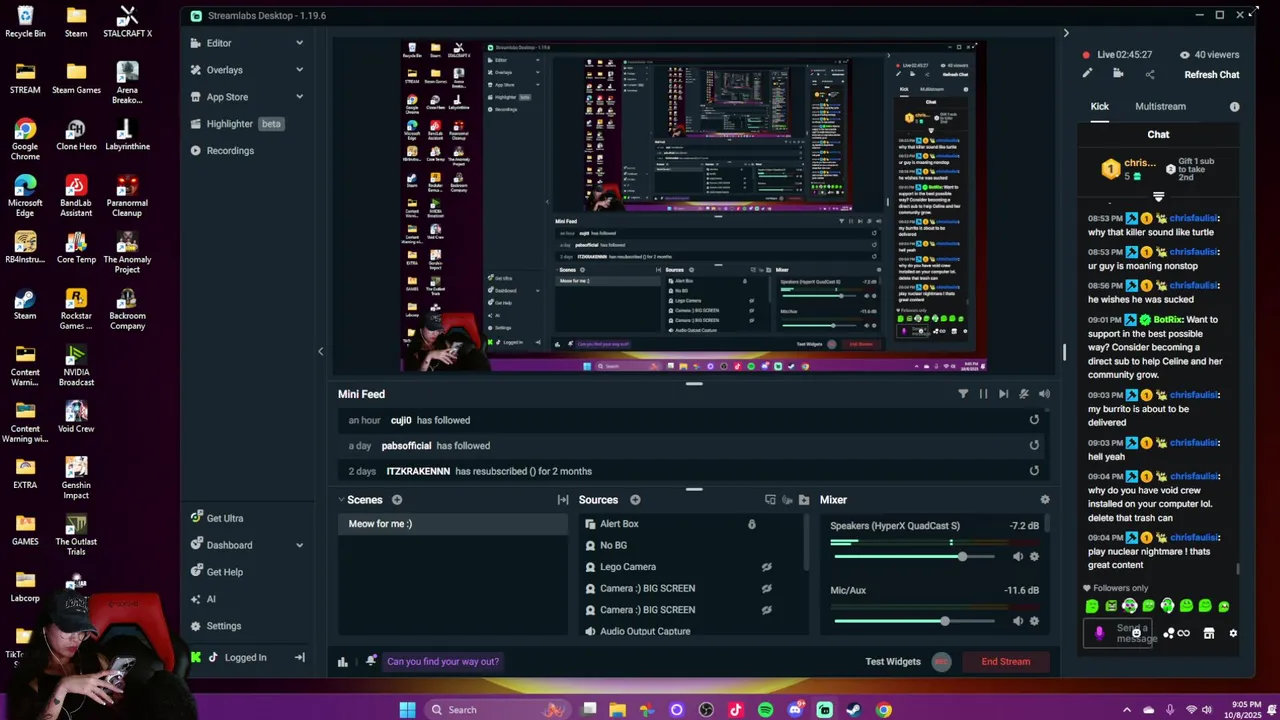
Task: Click Refresh Chat
Action: pyautogui.click(x=1212, y=75)
